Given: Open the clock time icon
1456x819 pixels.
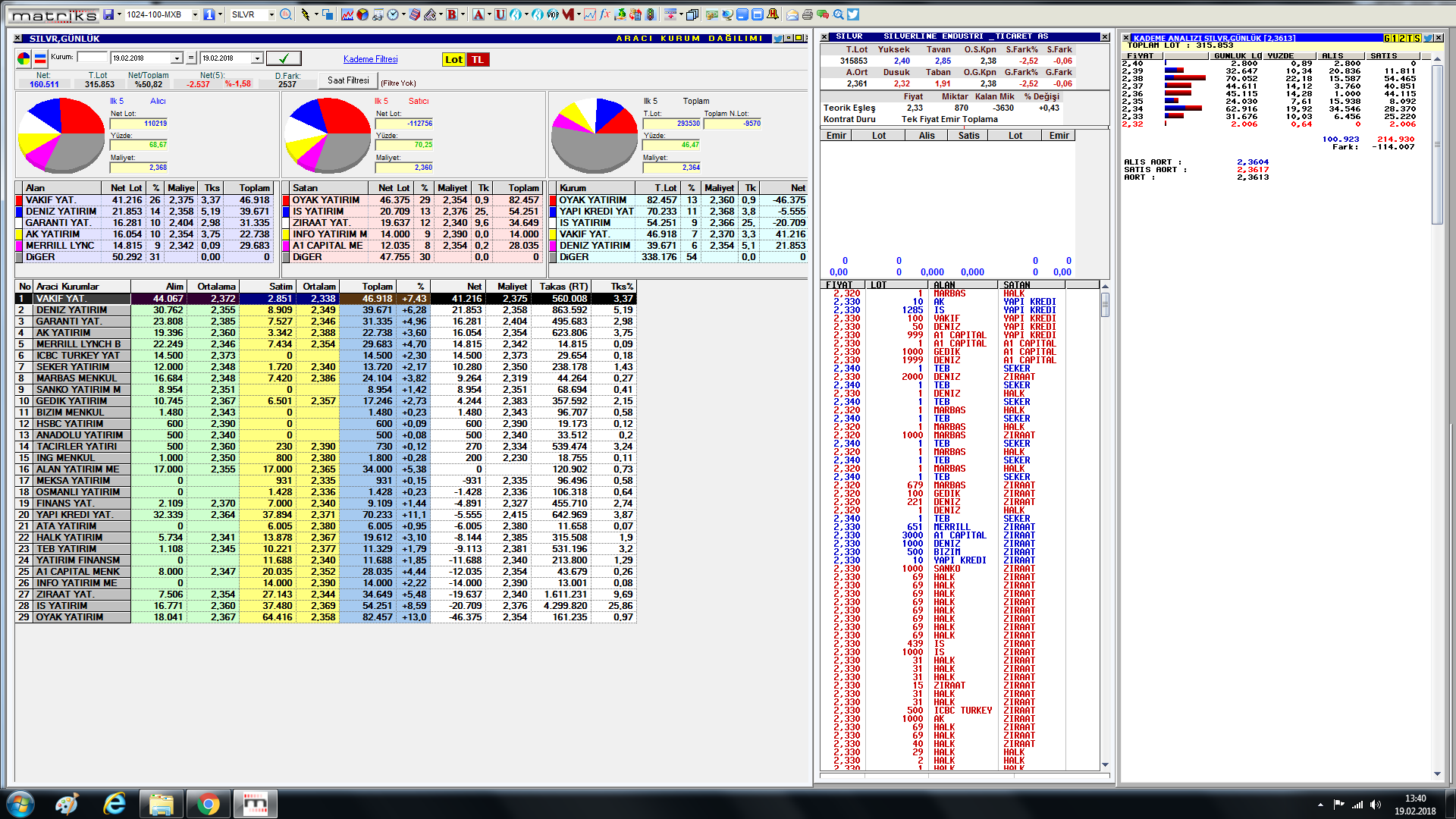Looking at the screenshot, I should 393,14.
